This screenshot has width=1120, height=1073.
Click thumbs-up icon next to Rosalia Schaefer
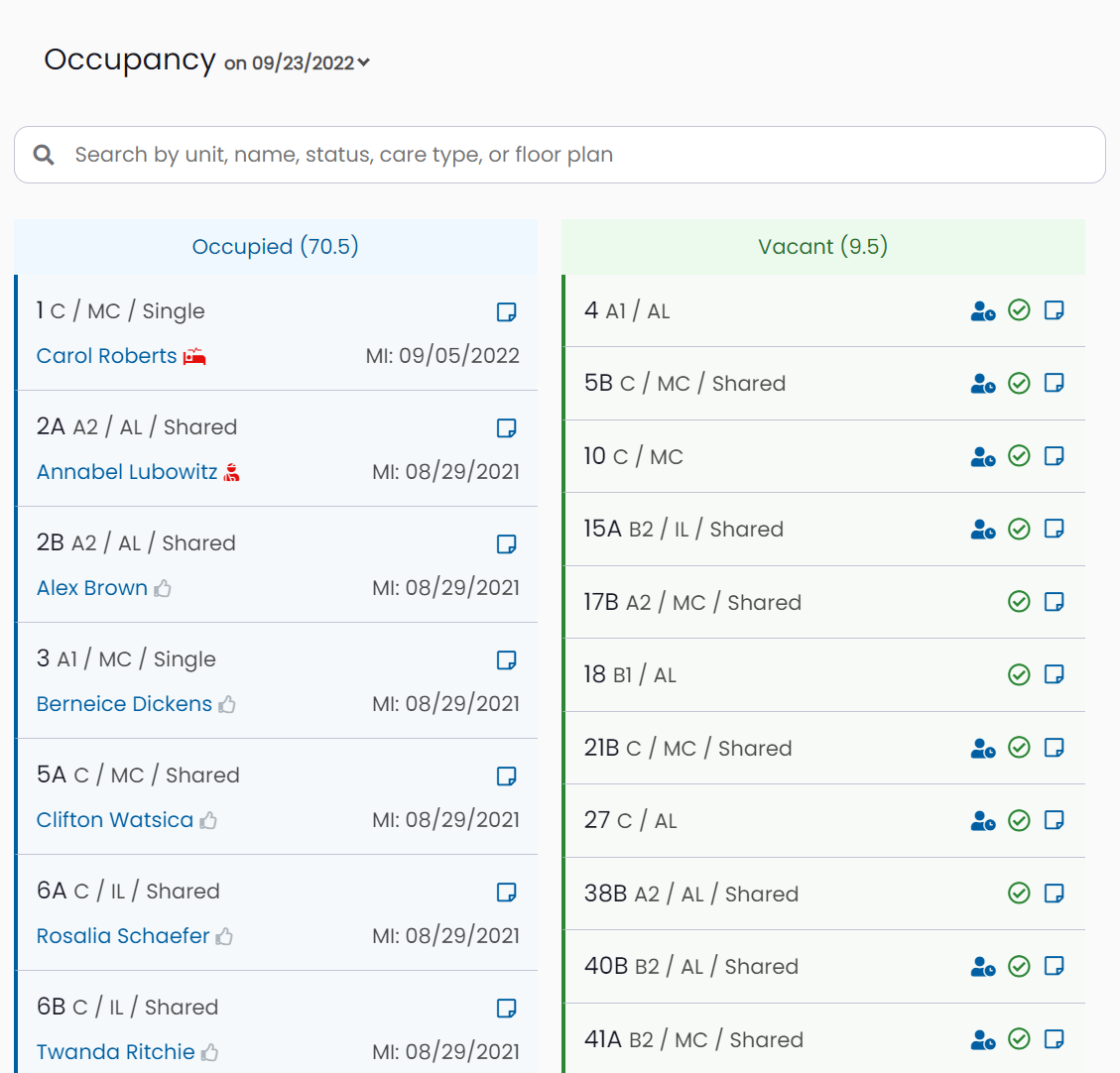point(224,936)
